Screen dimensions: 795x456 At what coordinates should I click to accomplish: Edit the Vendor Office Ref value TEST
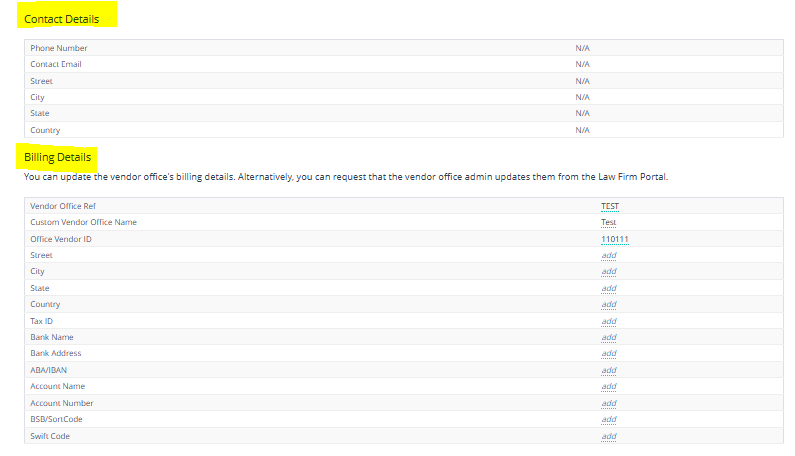[x=610, y=206]
